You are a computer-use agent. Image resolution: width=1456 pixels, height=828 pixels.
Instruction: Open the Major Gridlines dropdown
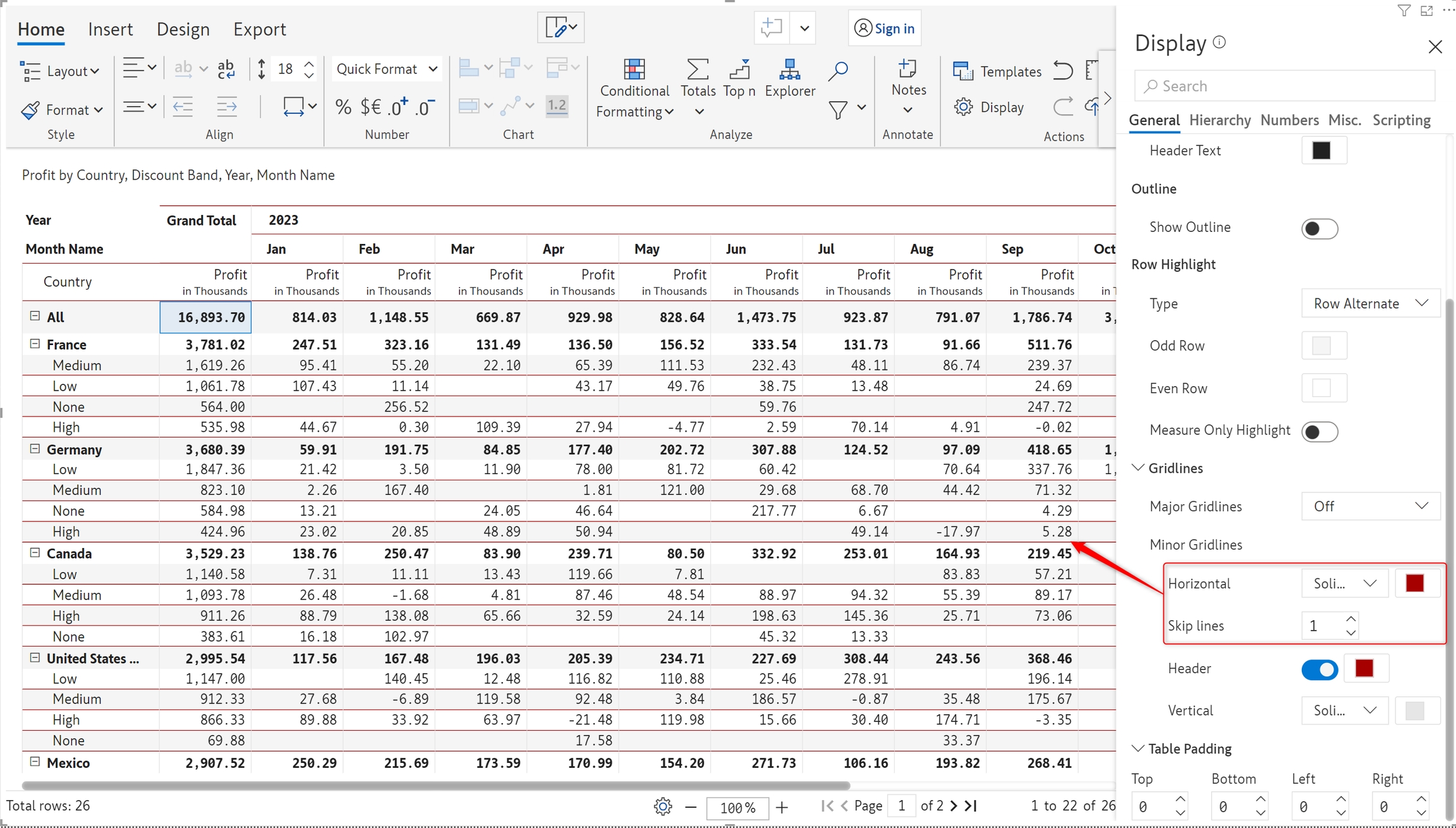tap(1370, 506)
